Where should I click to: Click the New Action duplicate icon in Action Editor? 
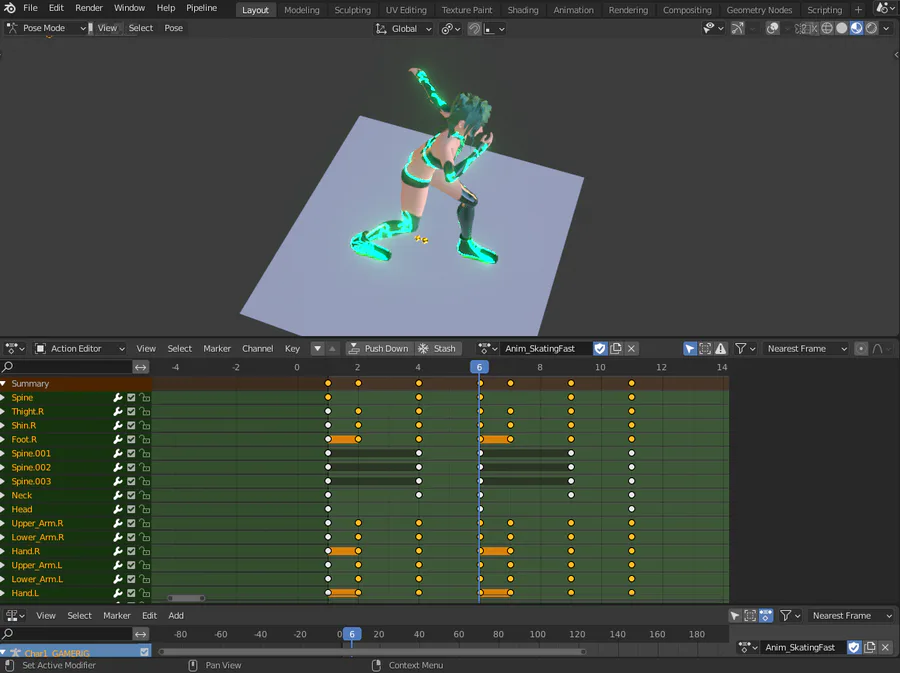(x=616, y=348)
